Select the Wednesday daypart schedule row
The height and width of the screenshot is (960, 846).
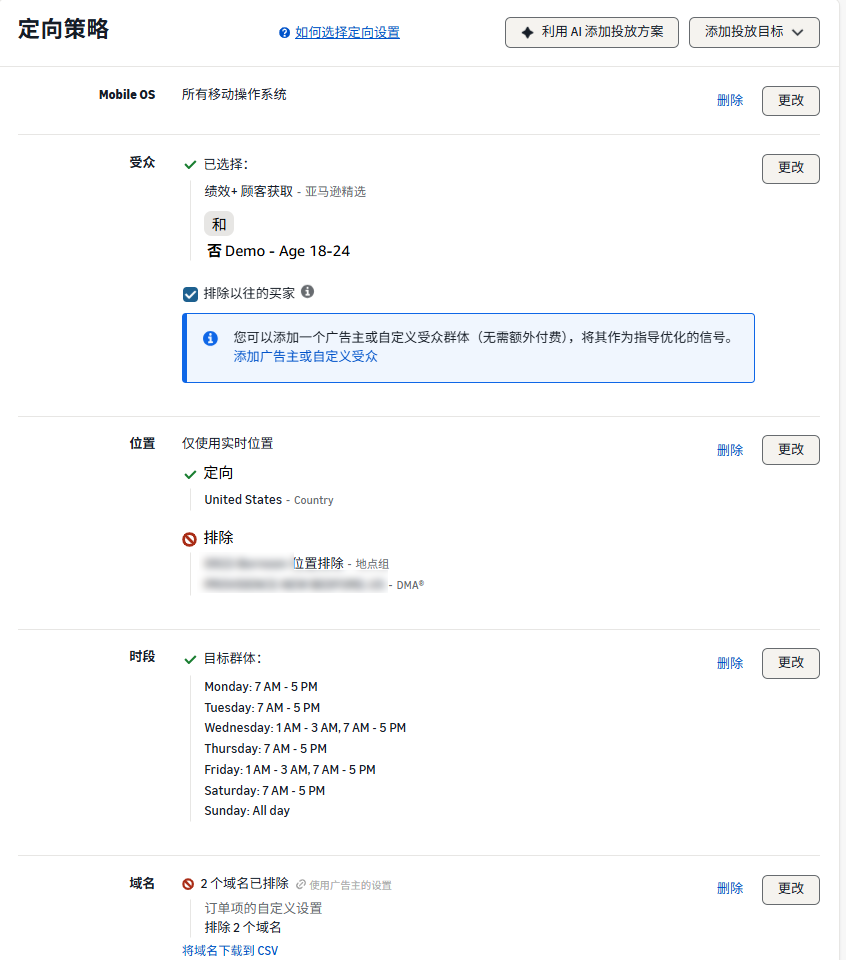[x=305, y=728]
